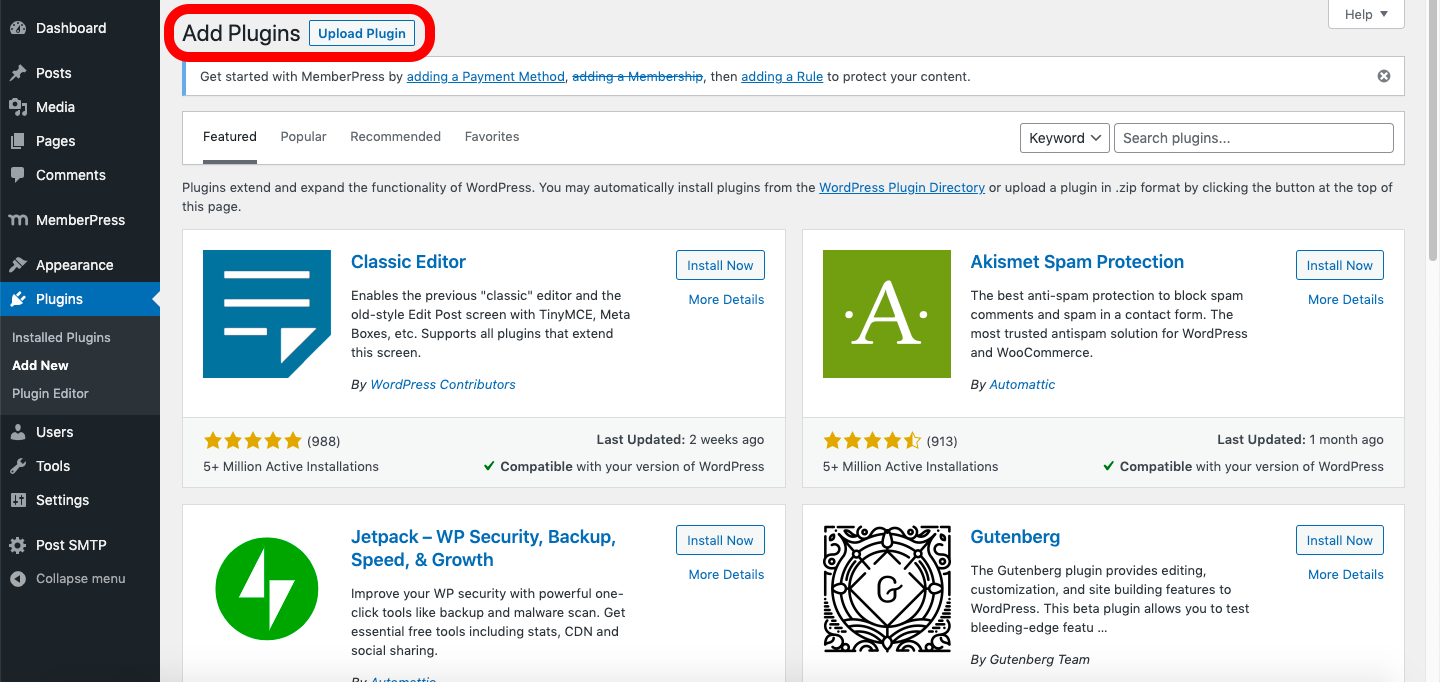Image resolution: width=1440 pixels, height=682 pixels.
Task: Open Posts menu label in the sidebar
Action: 54,73
